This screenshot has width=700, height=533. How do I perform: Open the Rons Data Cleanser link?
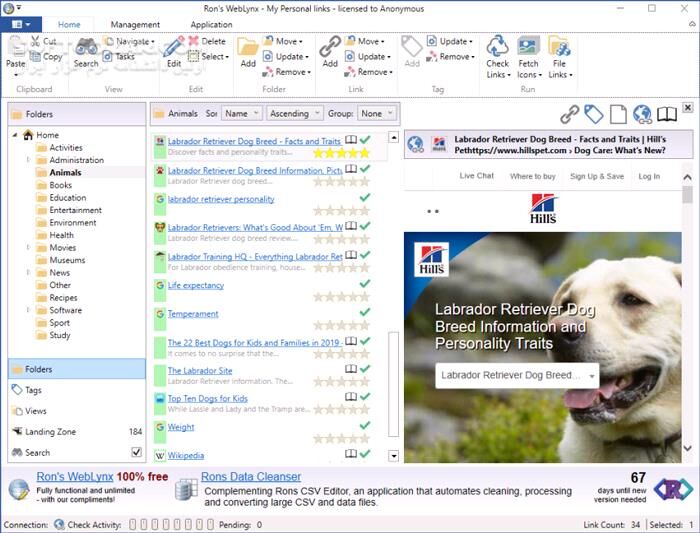pyautogui.click(x=250, y=477)
